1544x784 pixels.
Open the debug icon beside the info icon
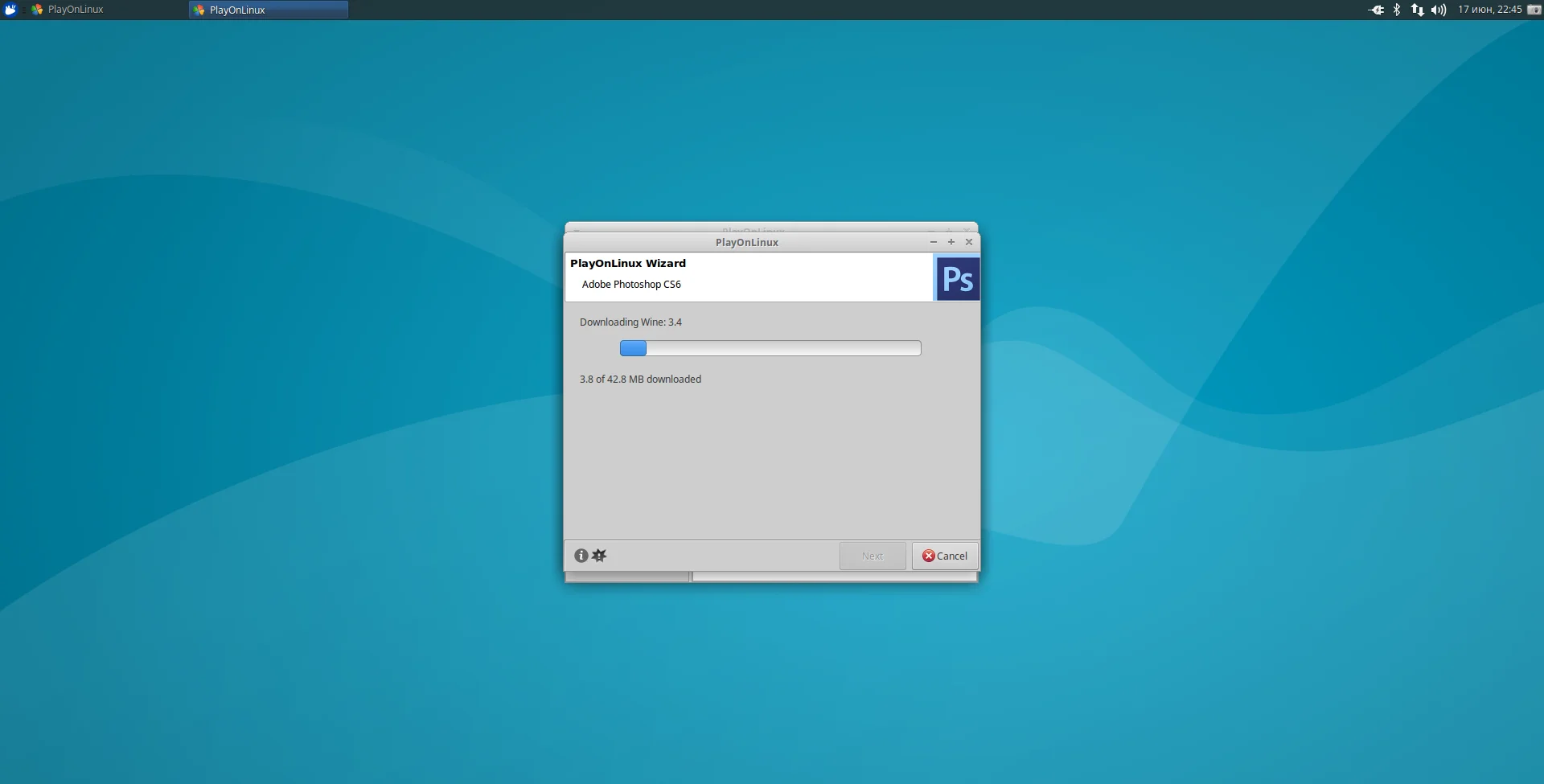(x=599, y=556)
